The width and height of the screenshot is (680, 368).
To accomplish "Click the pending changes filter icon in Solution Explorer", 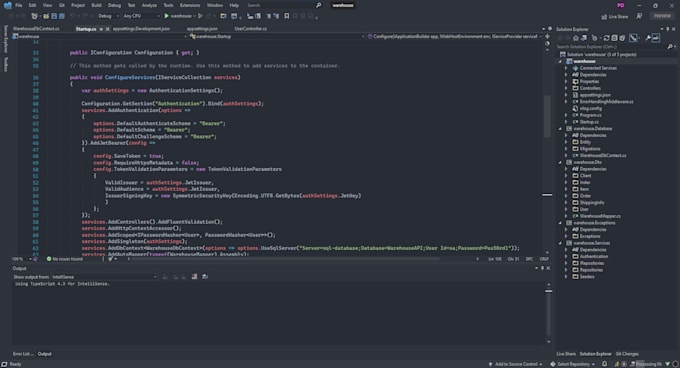I will [595, 38].
